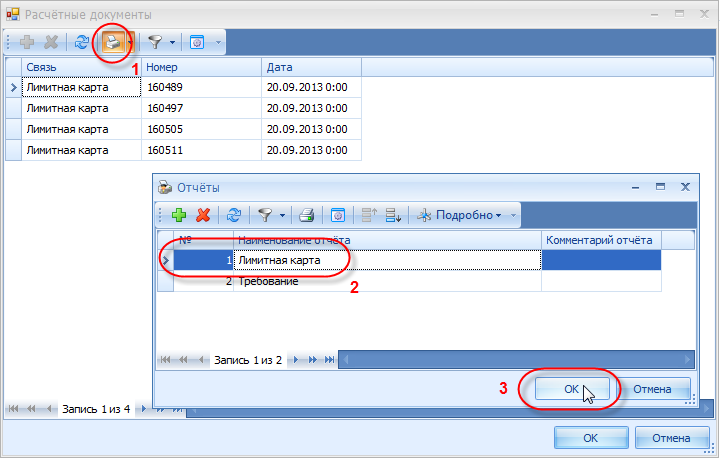The height and width of the screenshot is (459, 720).
Task: Go to next record in Отчёты navigator
Action: pos(296,360)
